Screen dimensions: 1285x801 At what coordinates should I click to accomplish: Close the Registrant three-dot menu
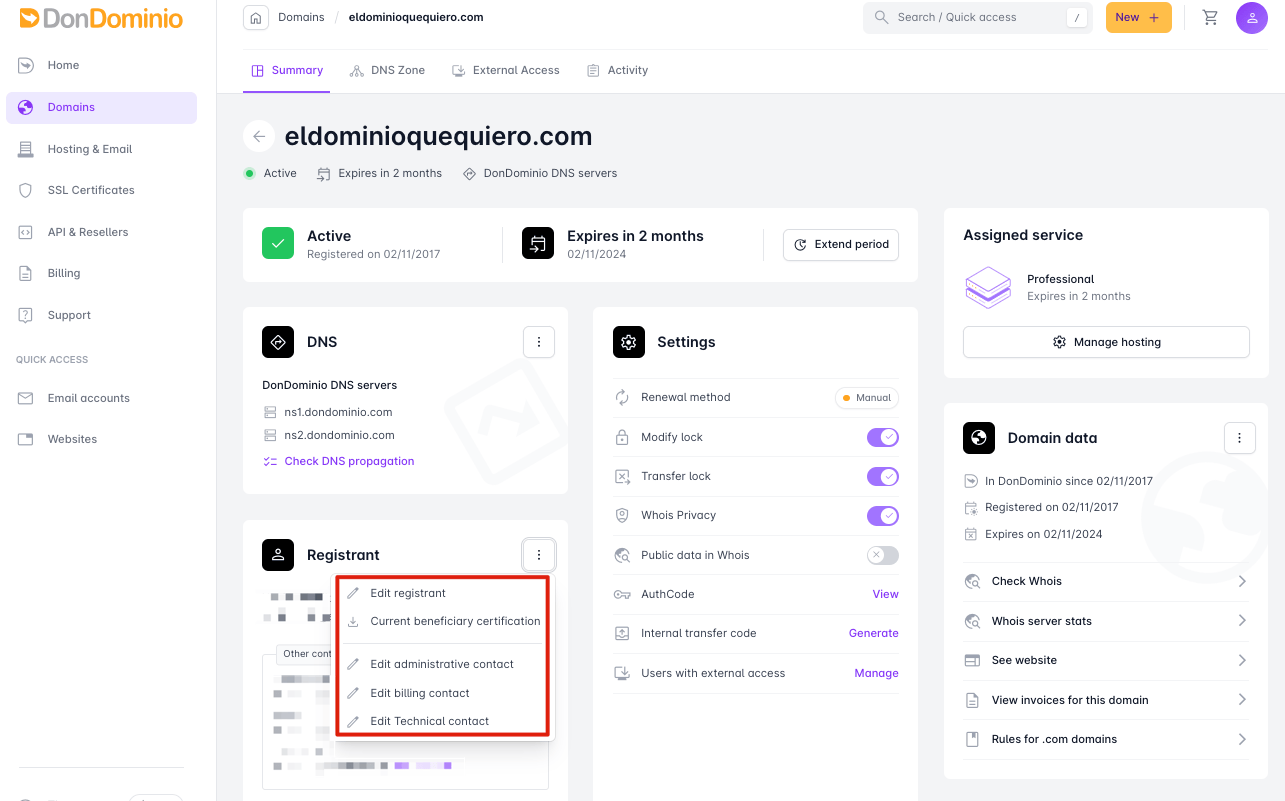(539, 555)
